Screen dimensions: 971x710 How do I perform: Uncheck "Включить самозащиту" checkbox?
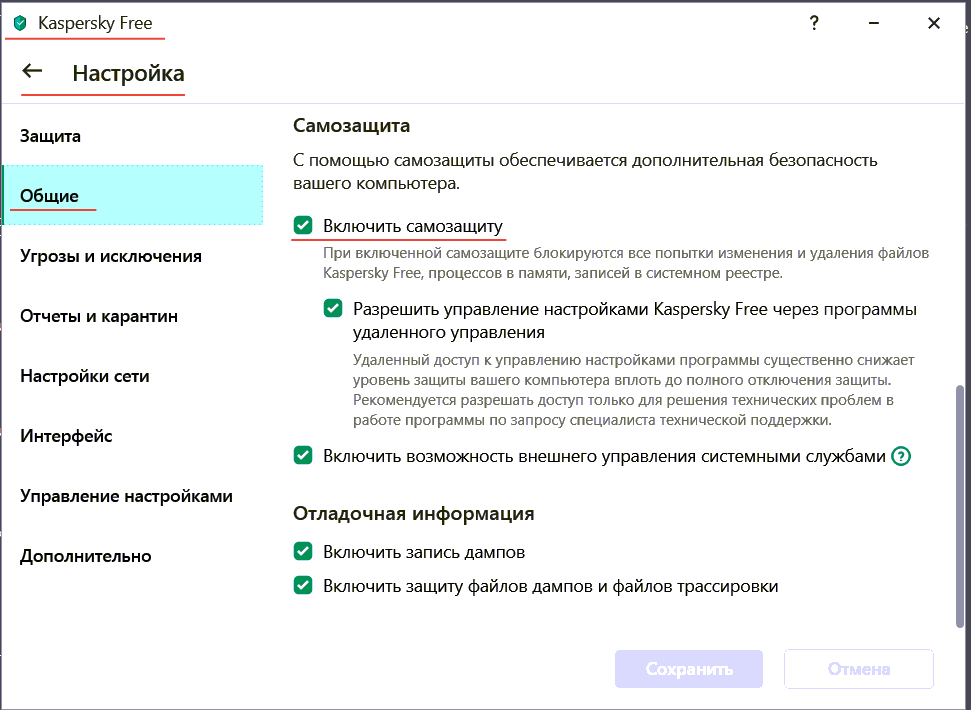(303, 225)
